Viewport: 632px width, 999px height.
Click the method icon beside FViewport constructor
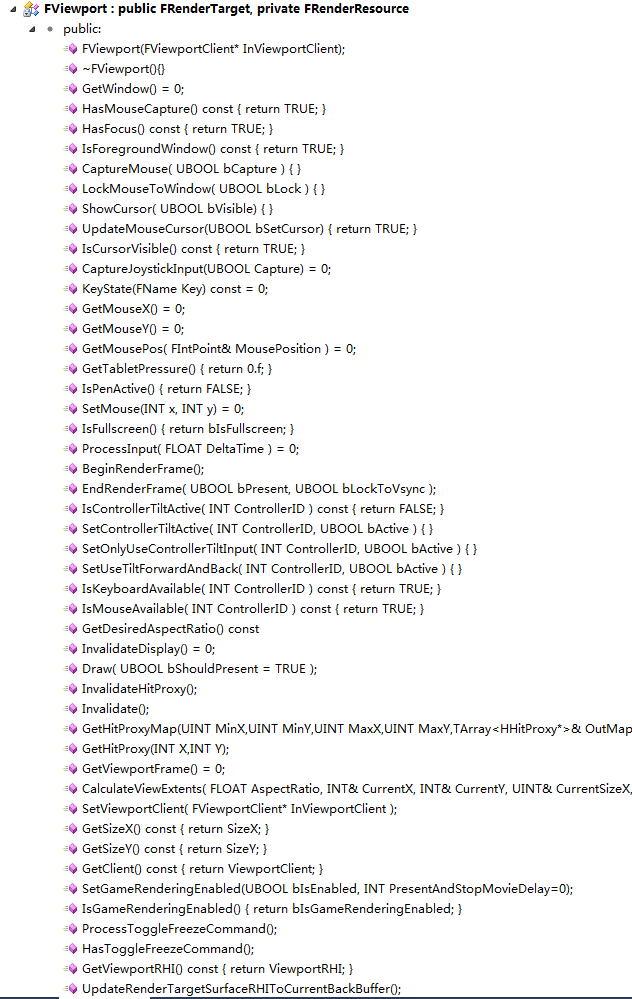pyautogui.click(x=70, y=49)
